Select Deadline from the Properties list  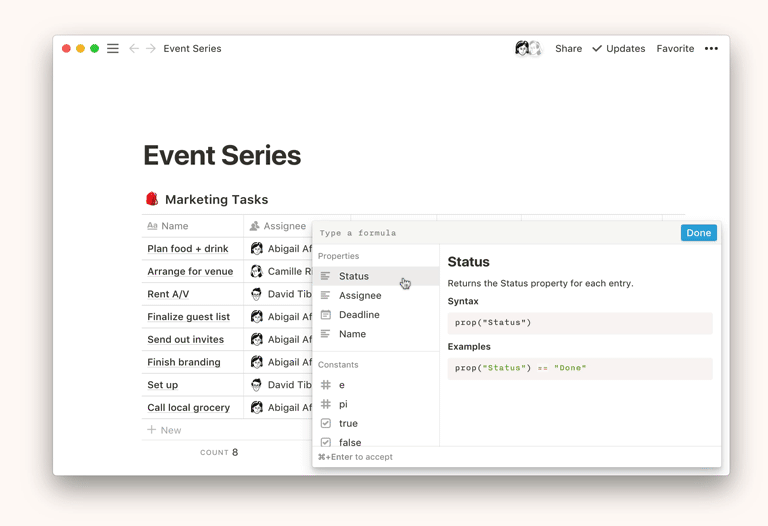click(x=359, y=315)
